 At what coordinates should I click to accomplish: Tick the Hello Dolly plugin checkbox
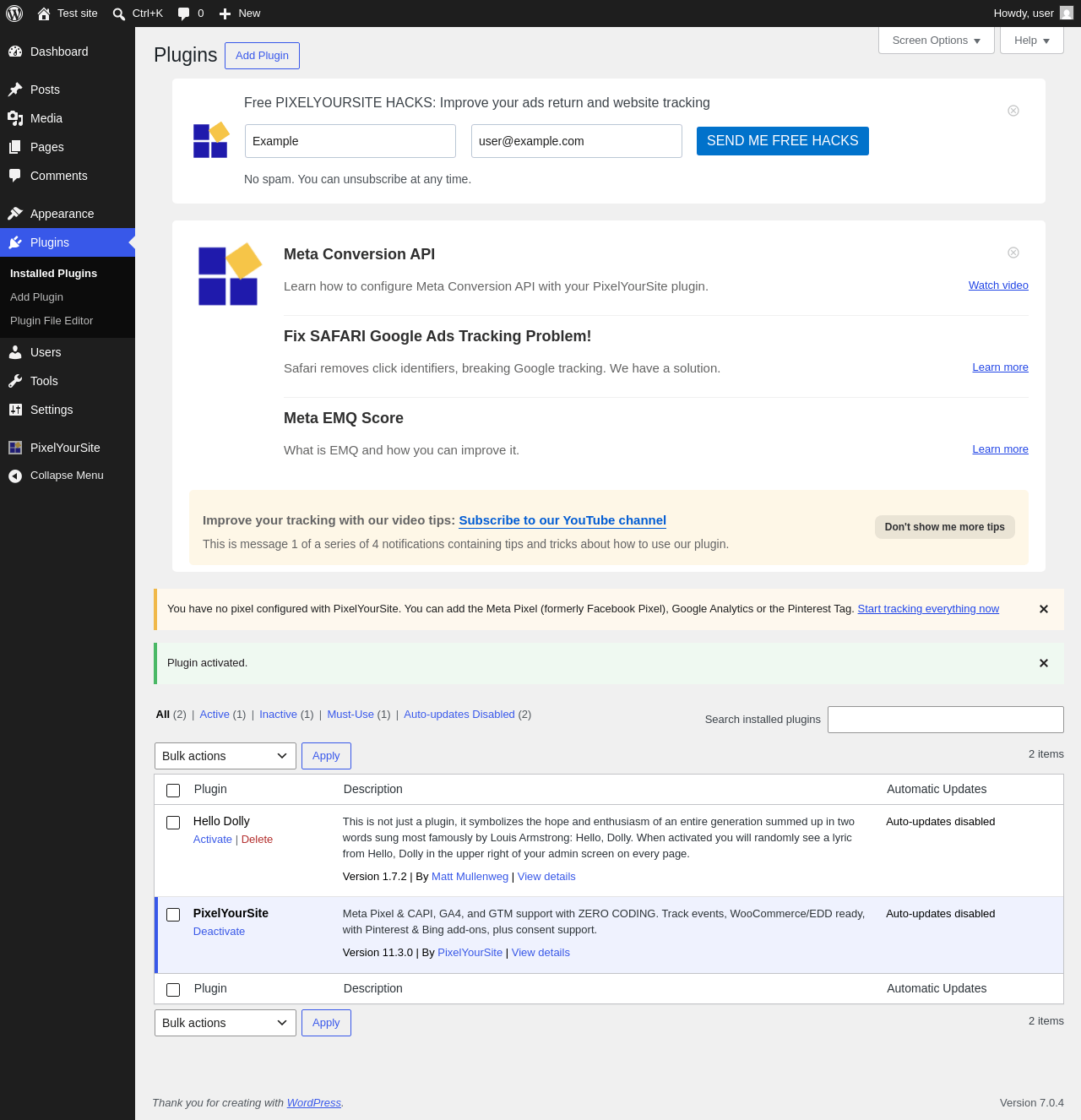[x=173, y=823]
